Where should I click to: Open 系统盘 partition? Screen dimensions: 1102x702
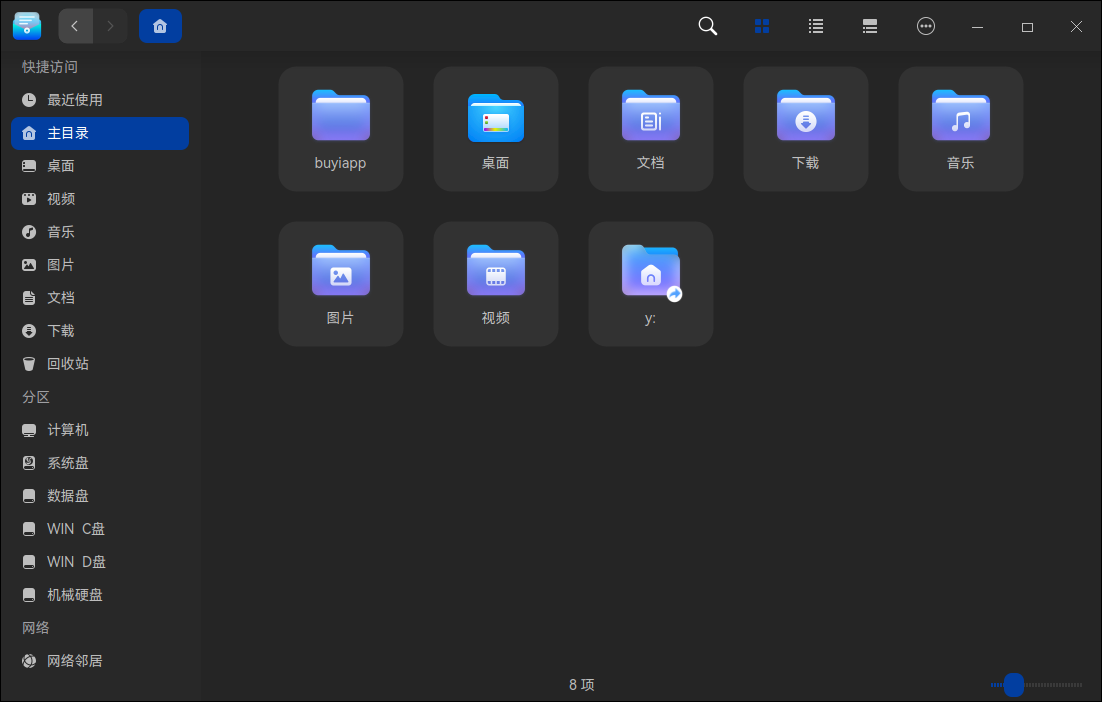tap(100, 463)
